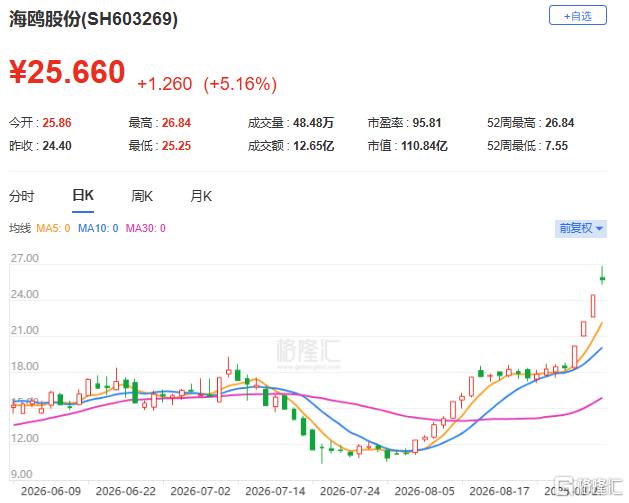Screen dimensions: 629x503
Task: Switch to 分时 chart tab
Action: coord(22,196)
